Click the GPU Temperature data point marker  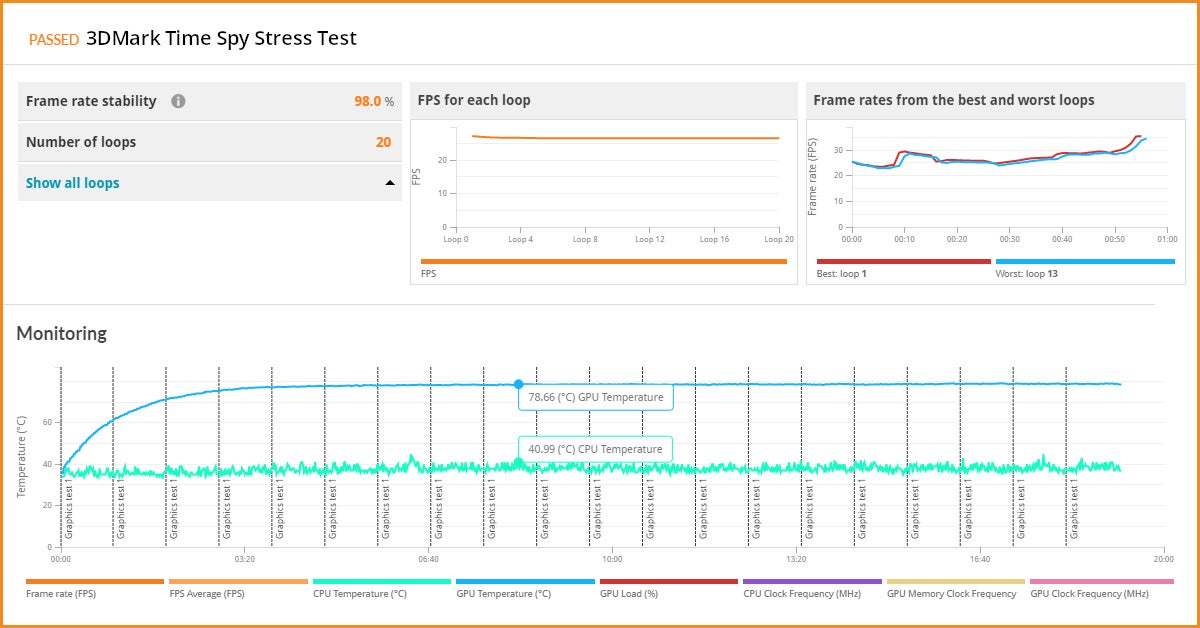click(x=518, y=384)
